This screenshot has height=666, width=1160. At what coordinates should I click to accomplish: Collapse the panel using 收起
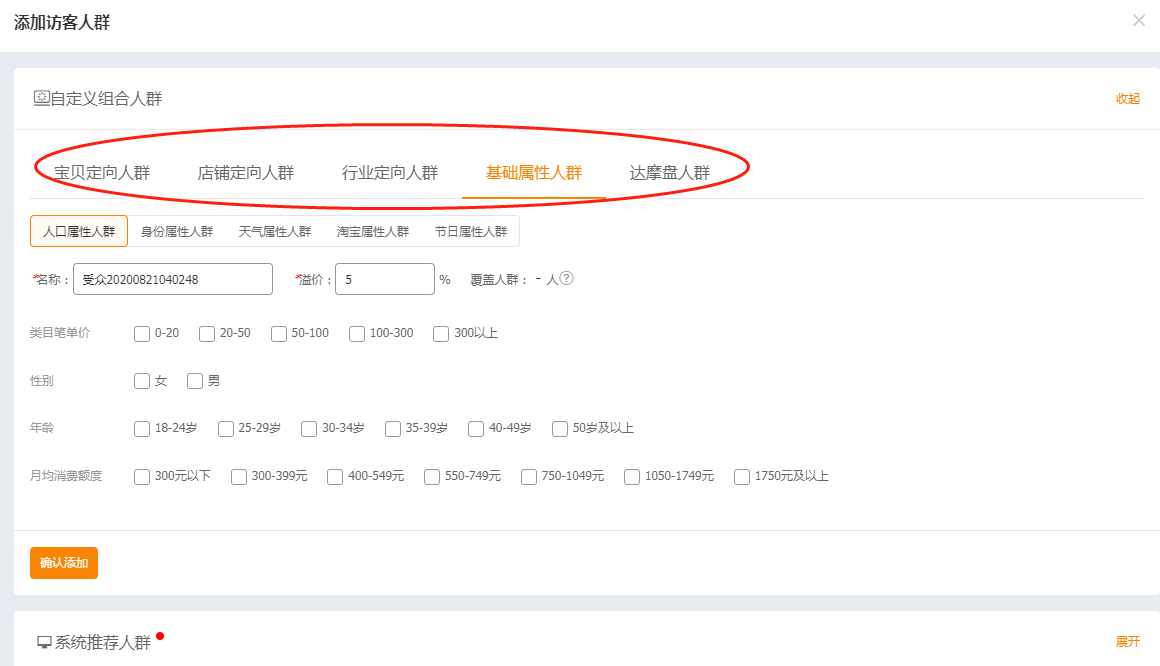pyautogui.click(x=1127, y=98)
